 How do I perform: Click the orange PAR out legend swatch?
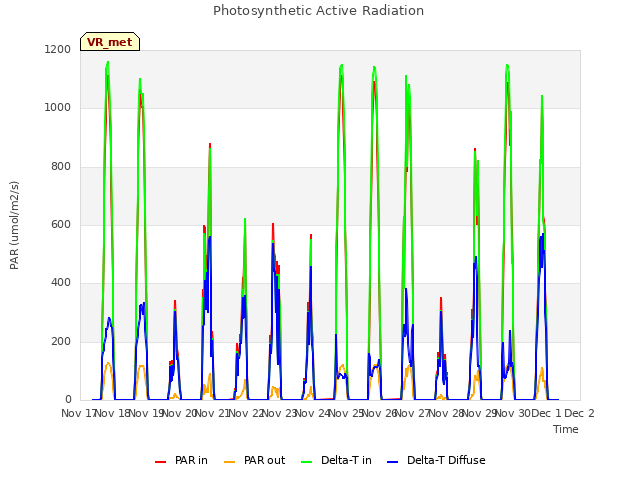pyautogui.click(x=230, y=462)
